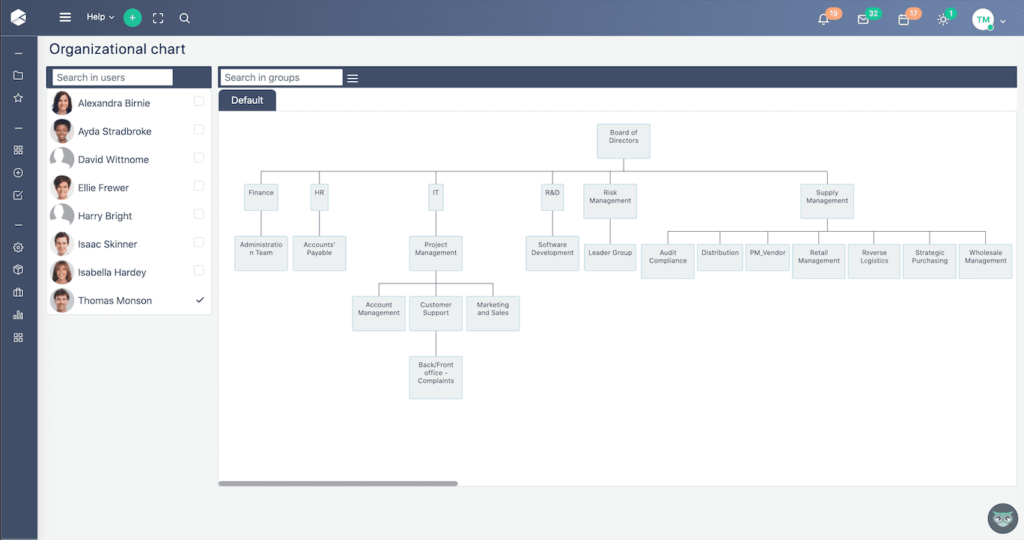
Task: Open the Help dropdown menu
Action: pyautogui.click(x=100, y=17)
